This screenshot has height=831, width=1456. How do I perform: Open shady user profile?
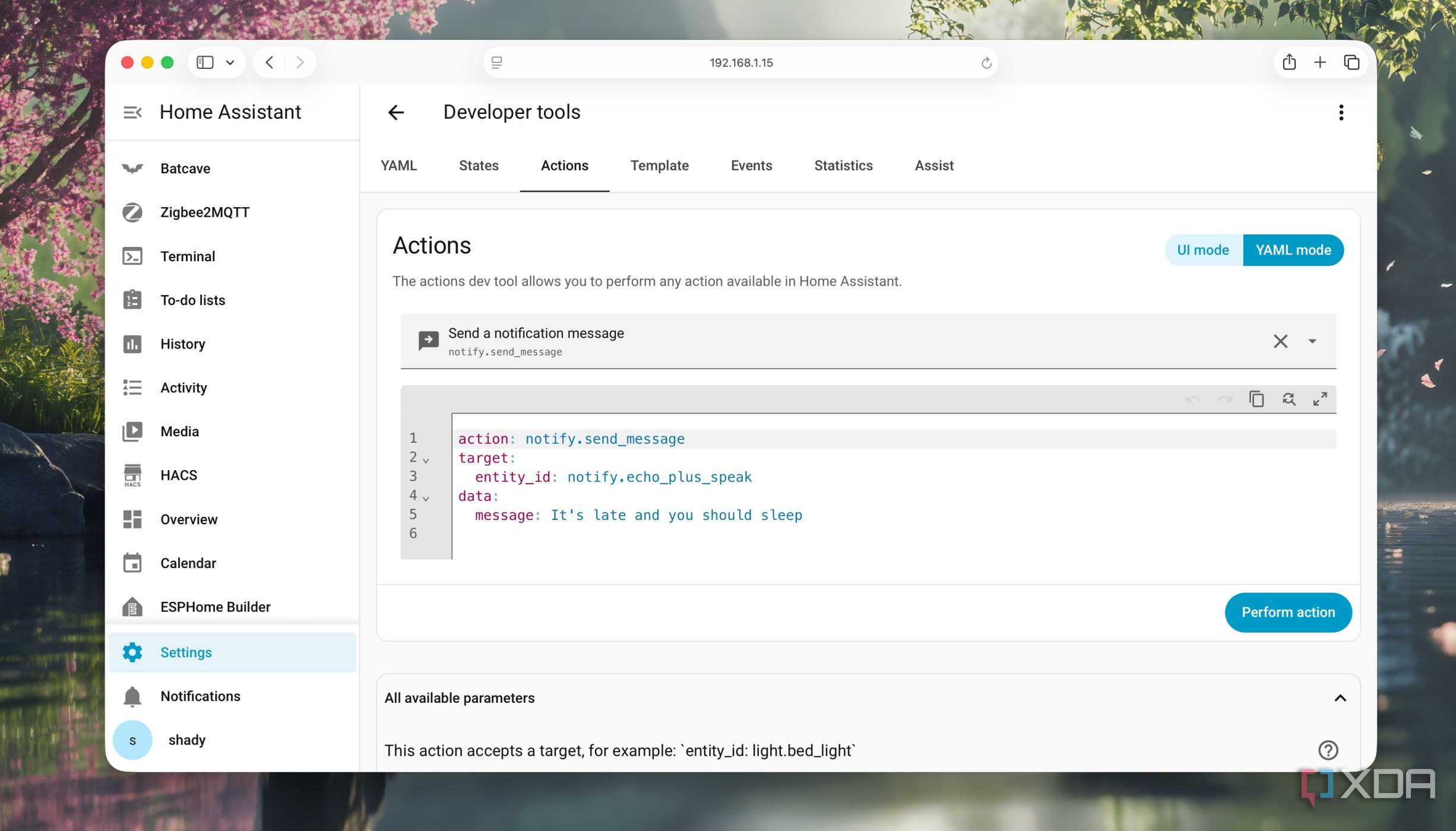click(x=232, y=740)
